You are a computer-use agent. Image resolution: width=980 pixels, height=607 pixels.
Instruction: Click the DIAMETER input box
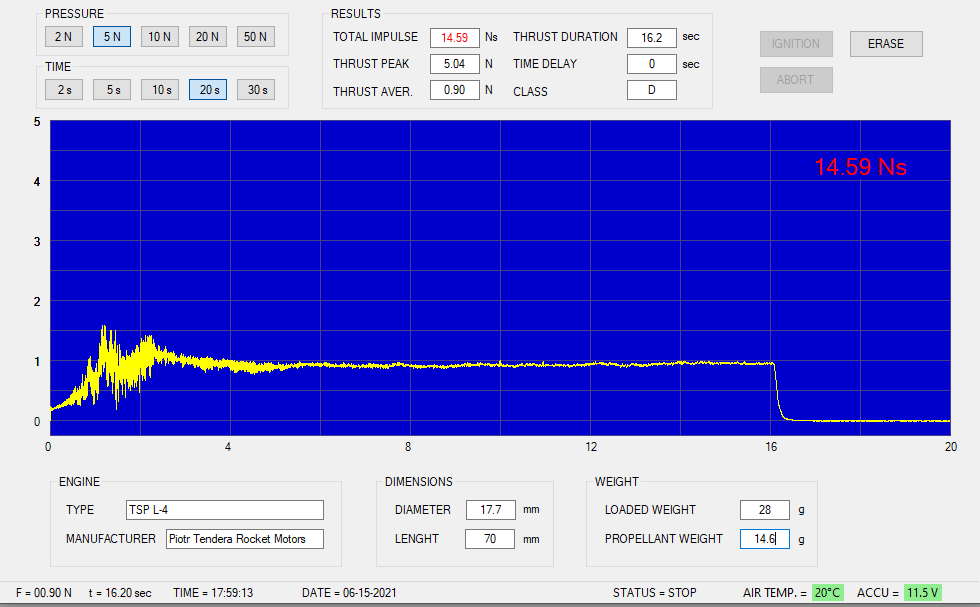[490, 510]
